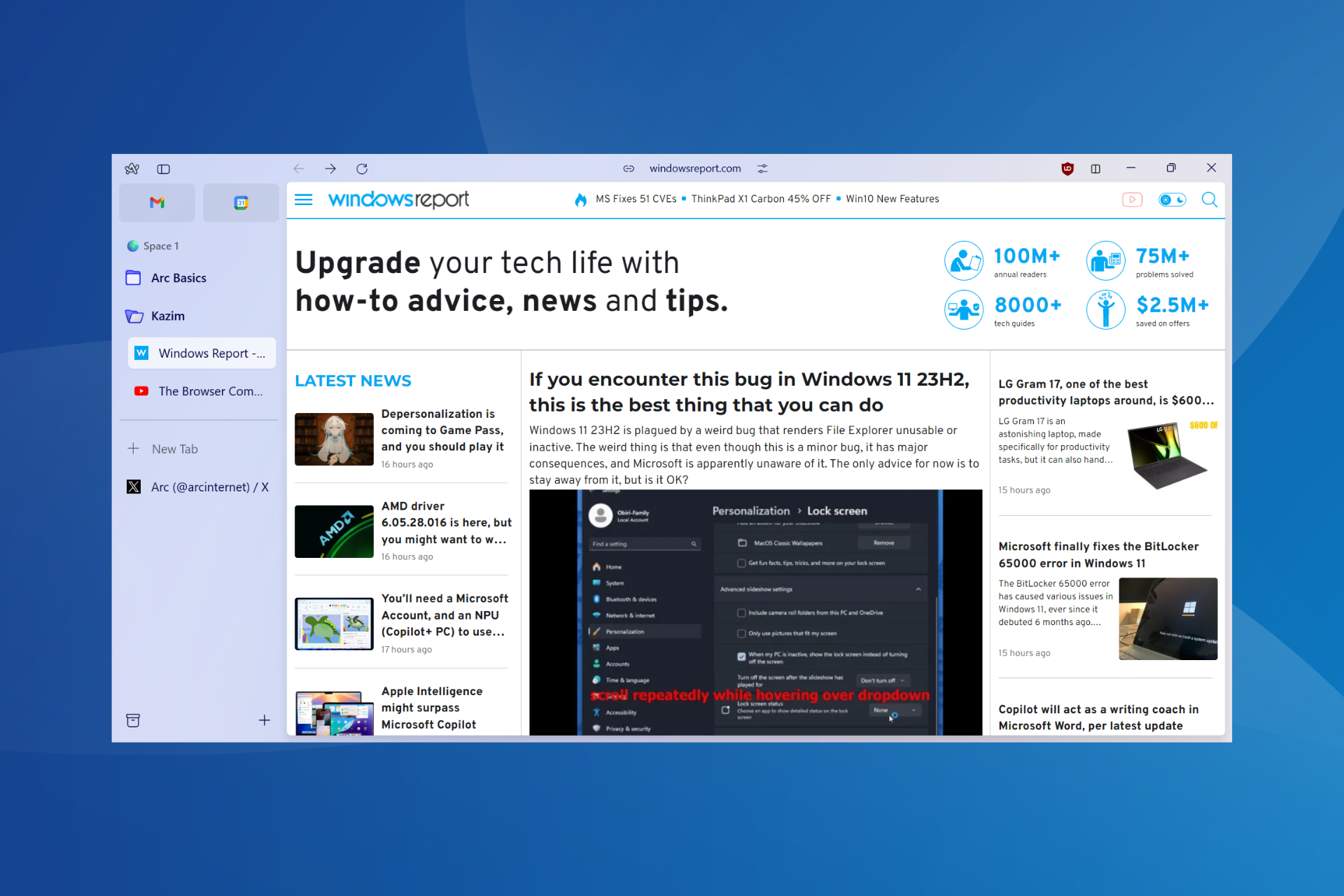Open the uBlock Origin extension
Screen dimensions: 1344x896
click(x=1067, y=169)
